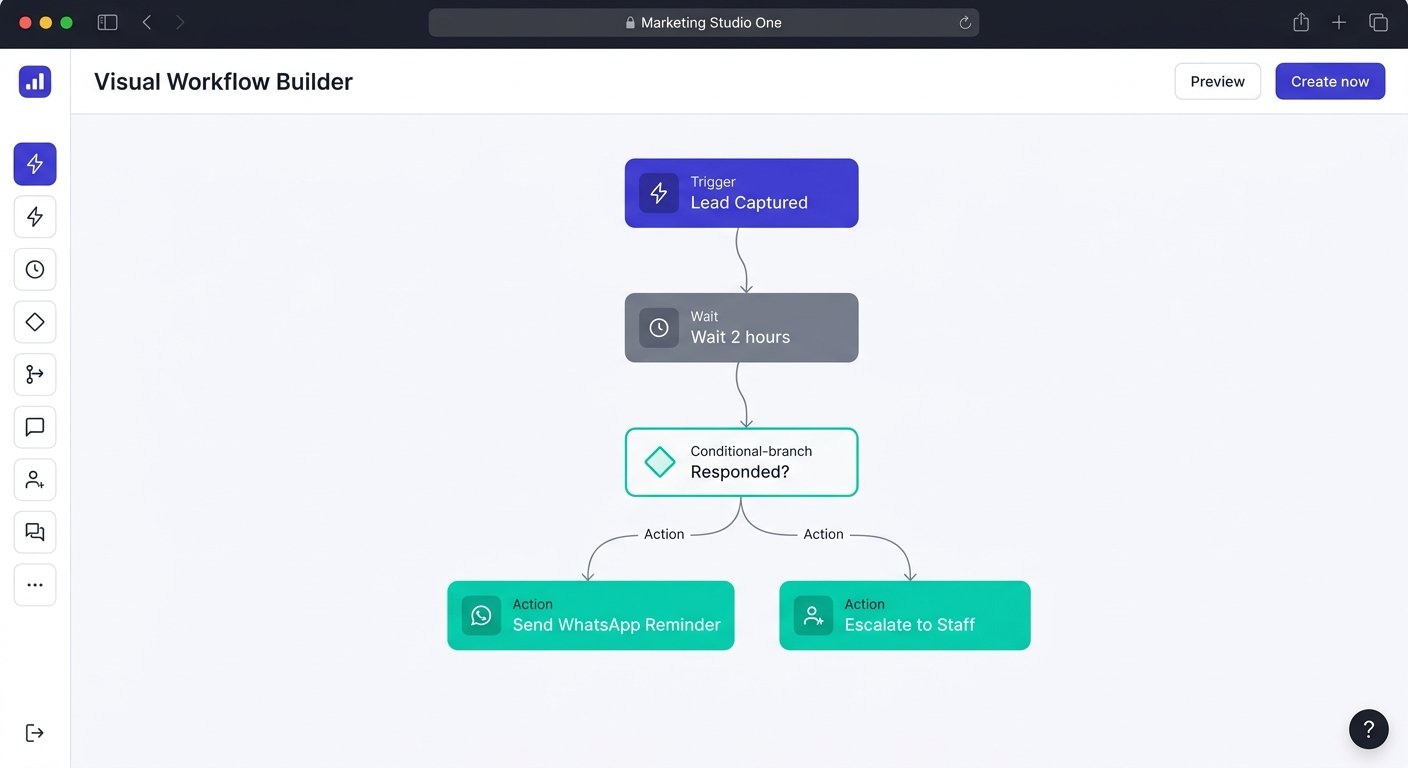
Task: Select the Responded? conditional-branch node
Action: [742, 462]
